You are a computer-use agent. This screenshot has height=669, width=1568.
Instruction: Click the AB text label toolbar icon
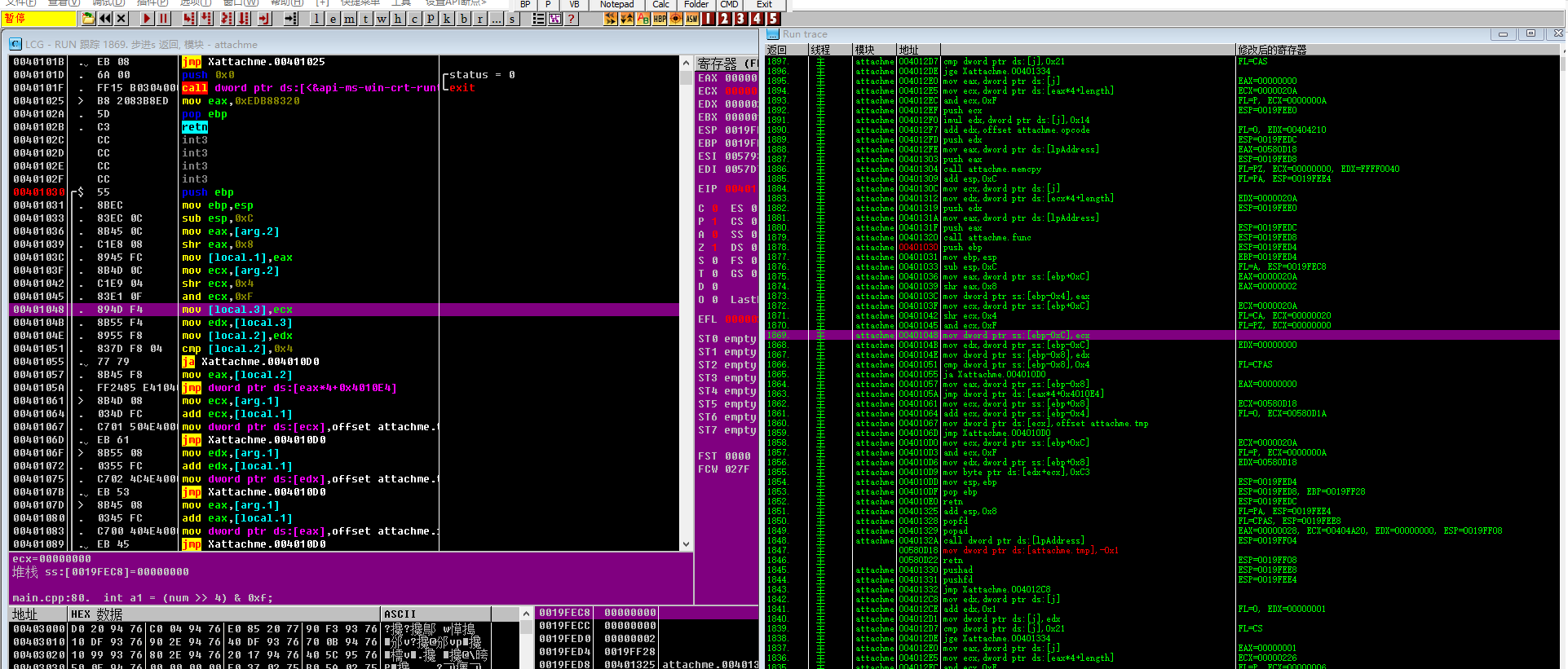point(643,18)
